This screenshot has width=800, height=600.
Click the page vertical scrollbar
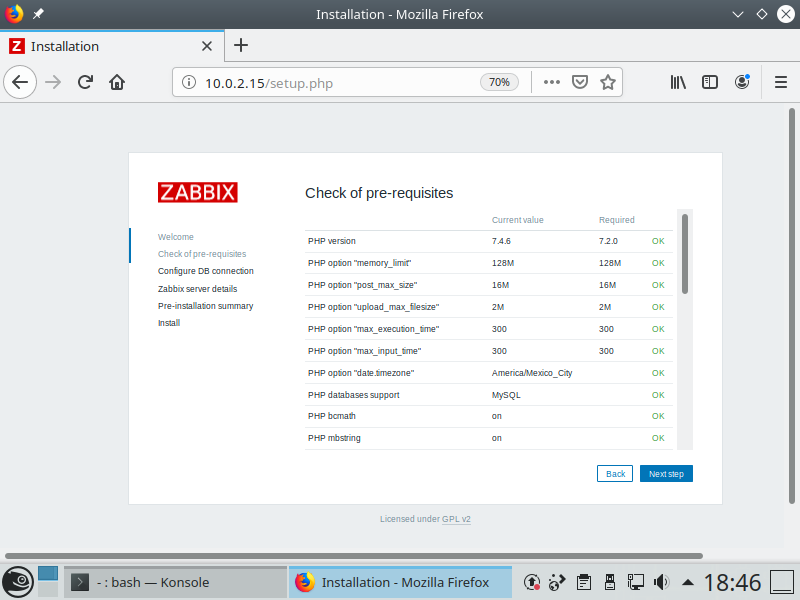pos(791,306)
